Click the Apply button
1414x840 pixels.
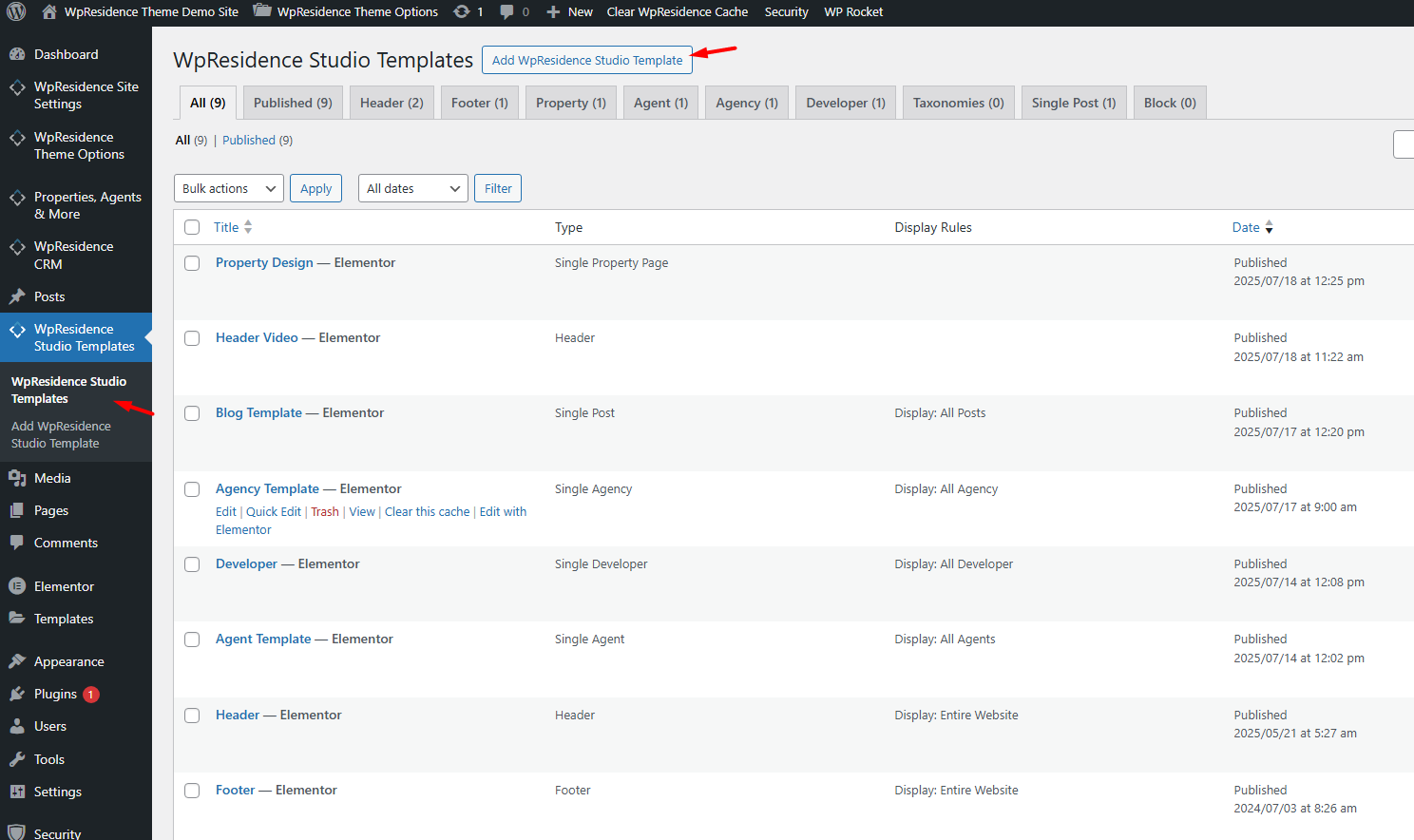tap(315, 188)
